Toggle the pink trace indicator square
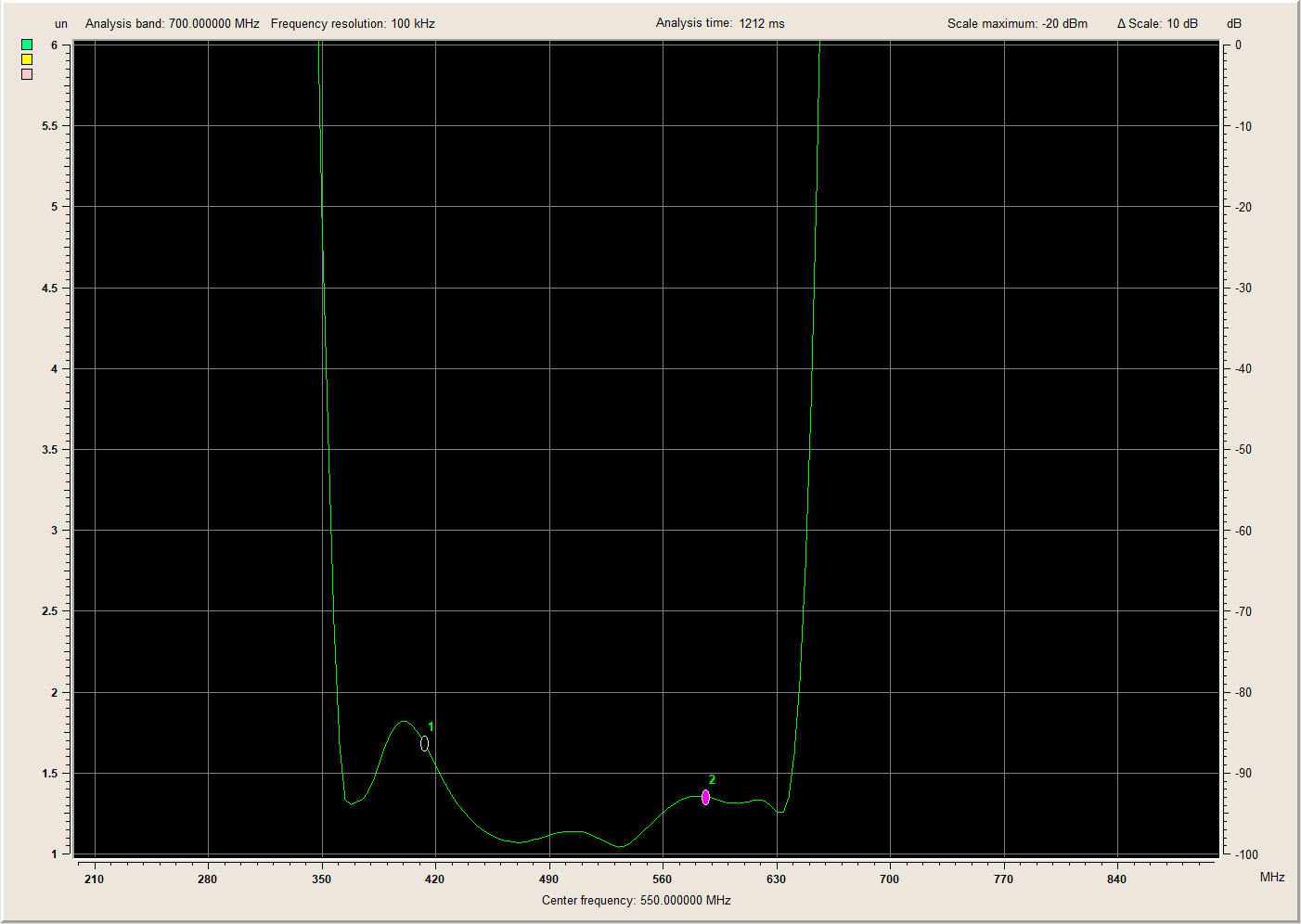The height and width of the screenshot is (924, 1301). pos(27,74)
